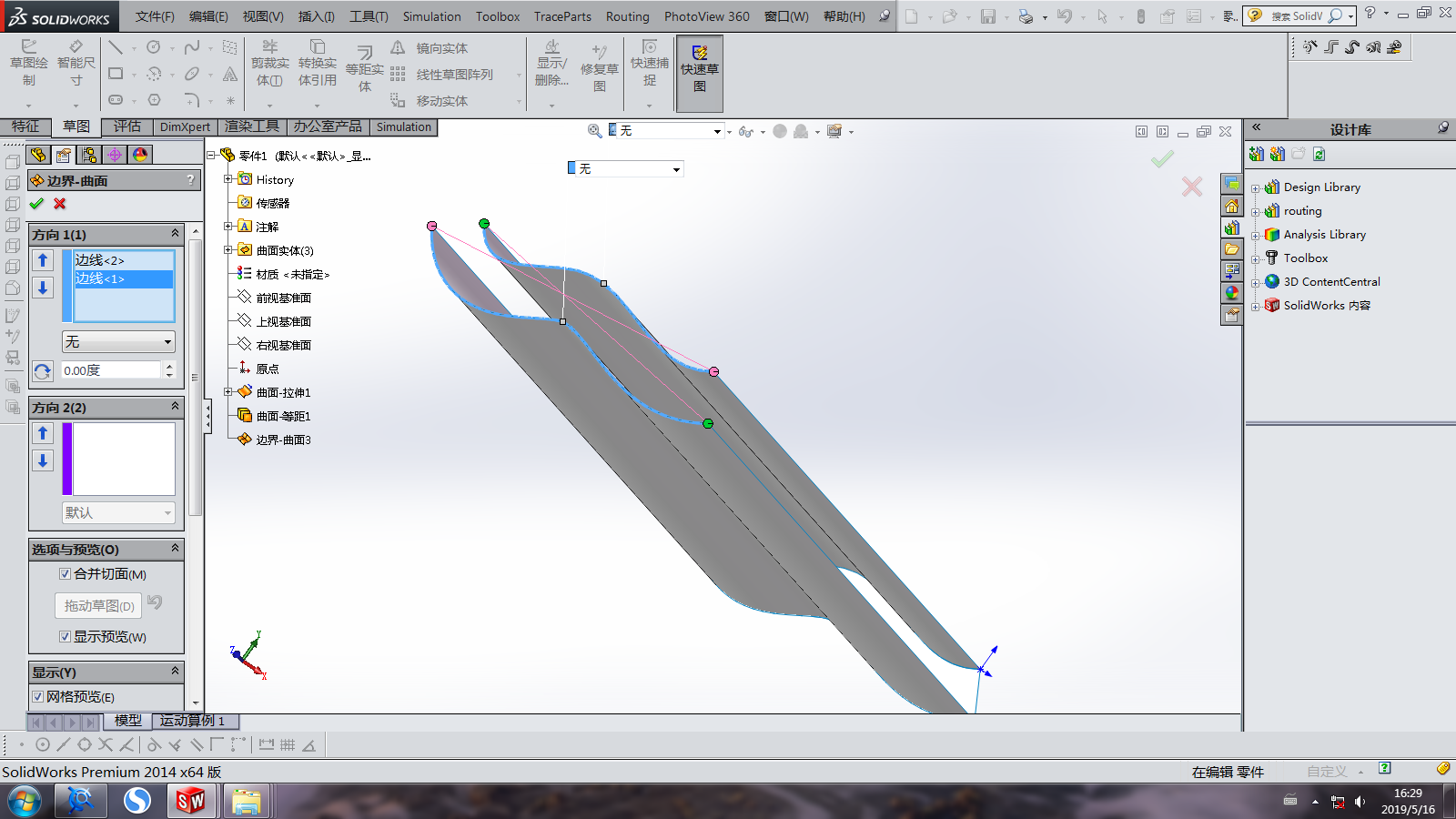Select the Quick Sketch (快速草图) tool

(x=699, y=69)
